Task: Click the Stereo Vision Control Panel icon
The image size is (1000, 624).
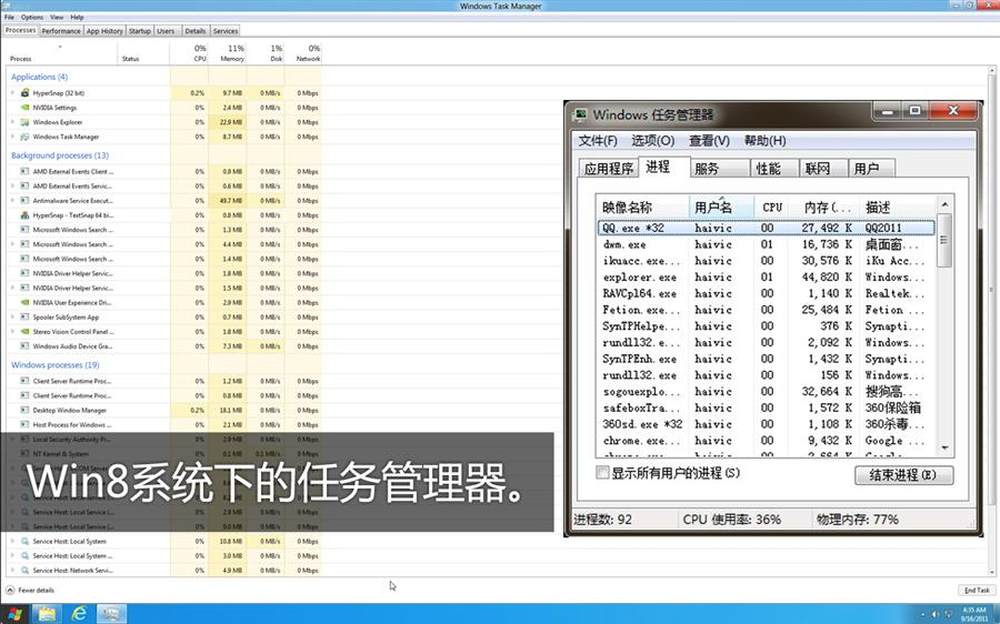Action: click(x=25, y=332)
